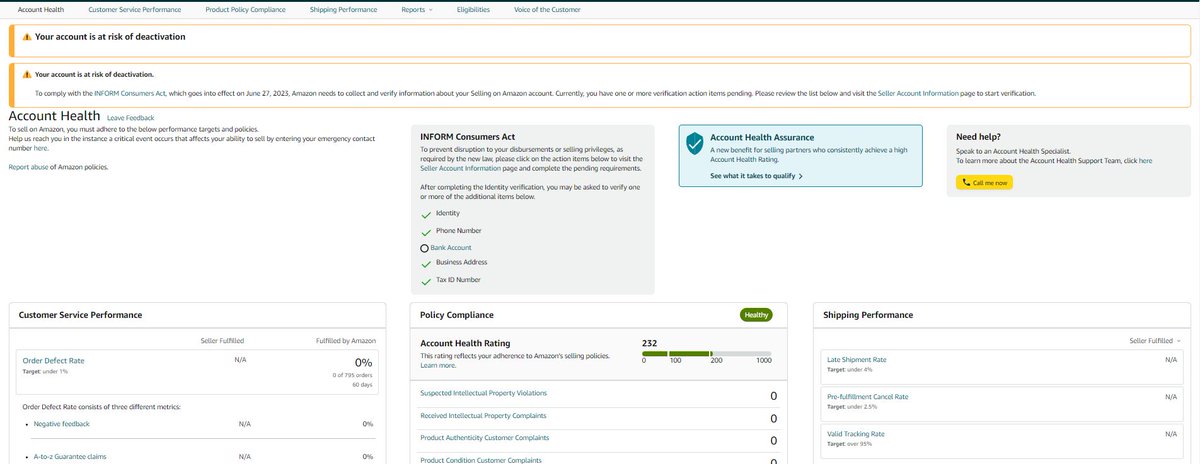Image resolution: width=1200 pixels, height=464 pixels.
Task: Click phone icon on Call me now button
Action: pyautogui.click(x=966, y=182)
